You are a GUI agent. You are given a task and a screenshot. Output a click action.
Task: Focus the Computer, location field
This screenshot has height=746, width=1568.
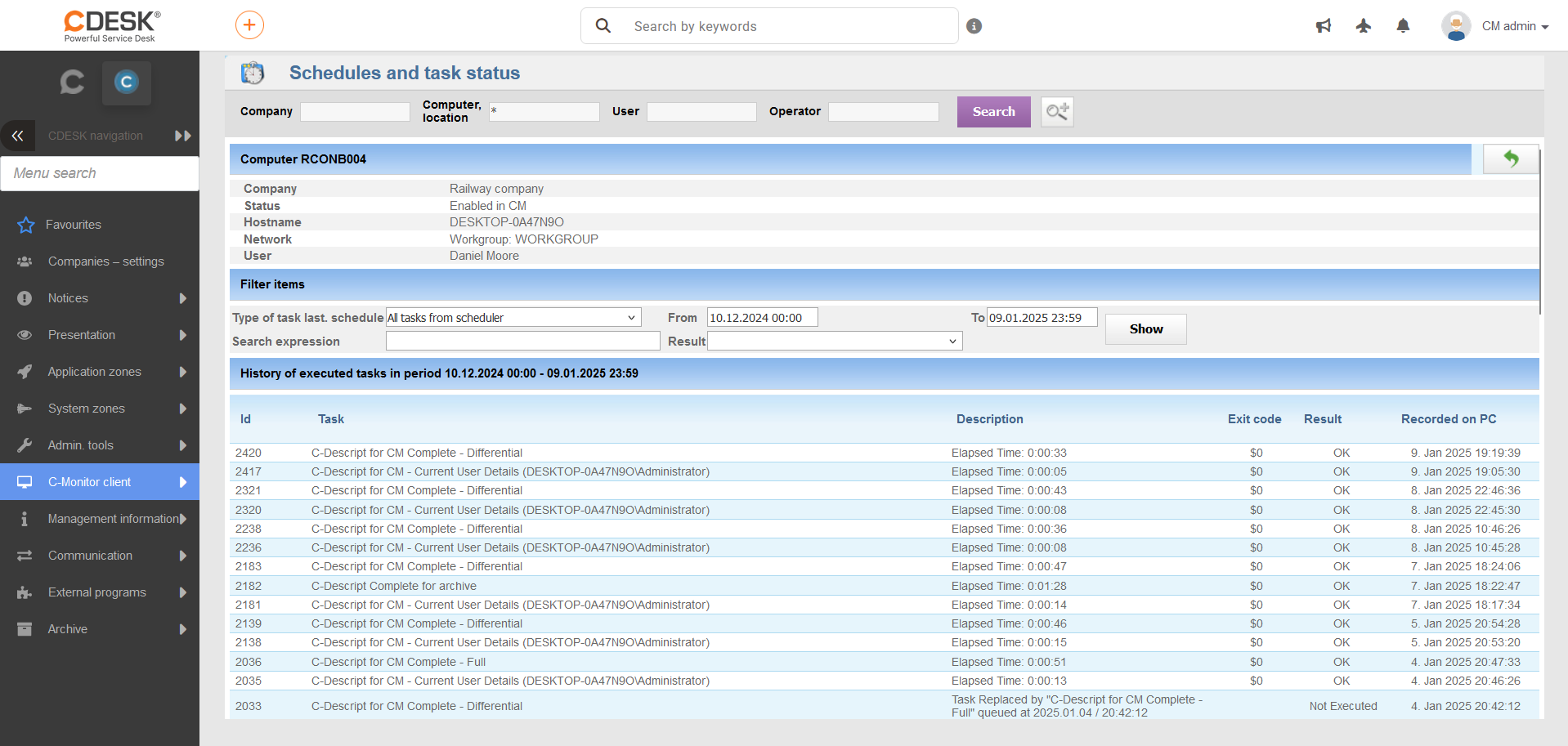(544, 112)
